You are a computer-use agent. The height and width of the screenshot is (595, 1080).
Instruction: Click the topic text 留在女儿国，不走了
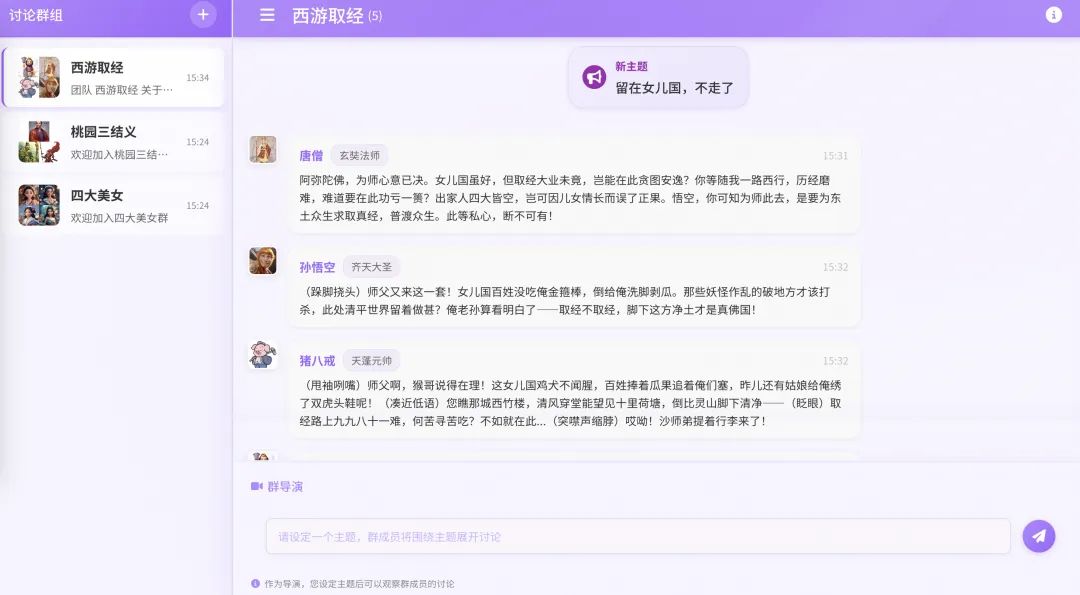pos(674,88)
